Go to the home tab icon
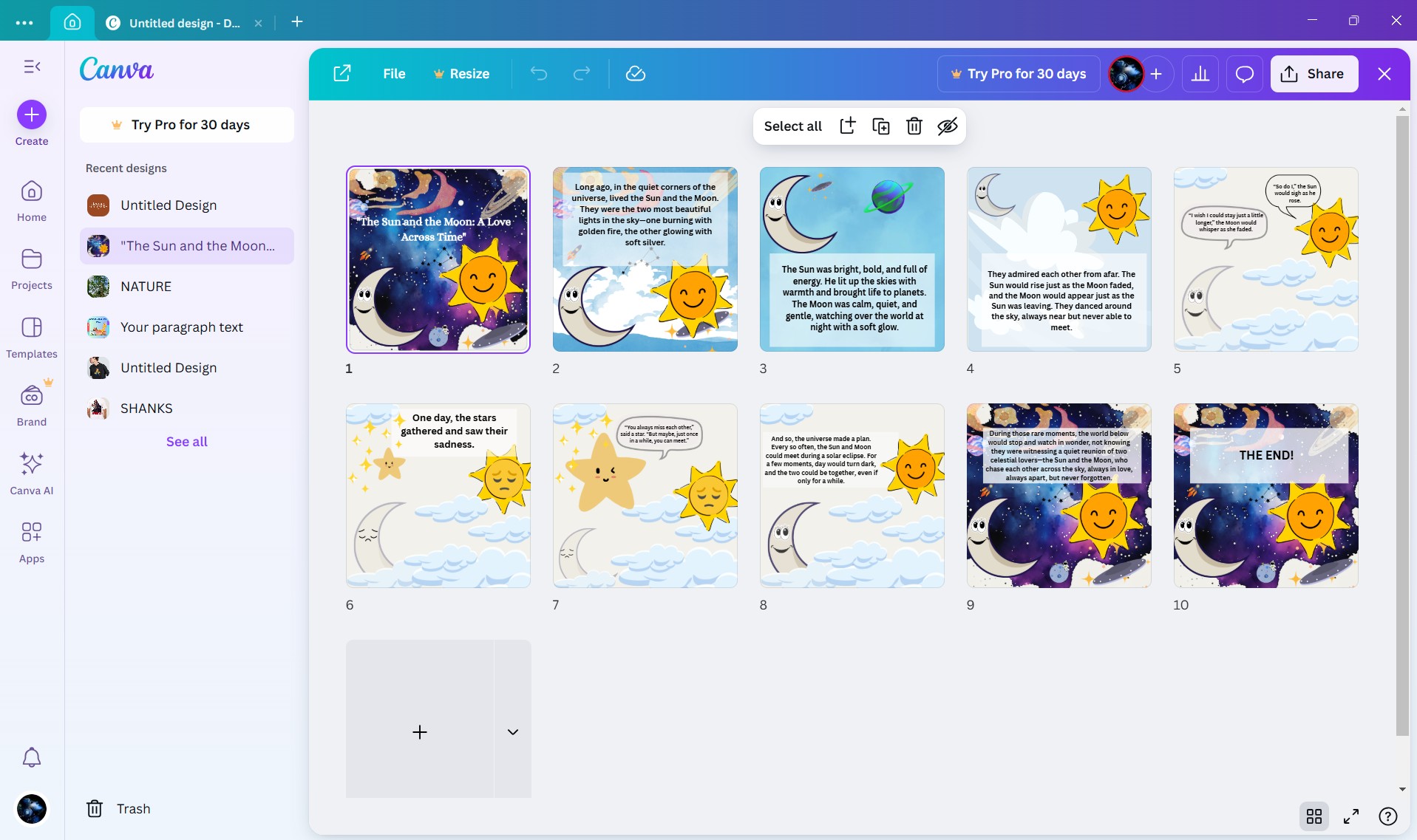The width and height of the screenshot is (1417, 840). click(72, 22)
